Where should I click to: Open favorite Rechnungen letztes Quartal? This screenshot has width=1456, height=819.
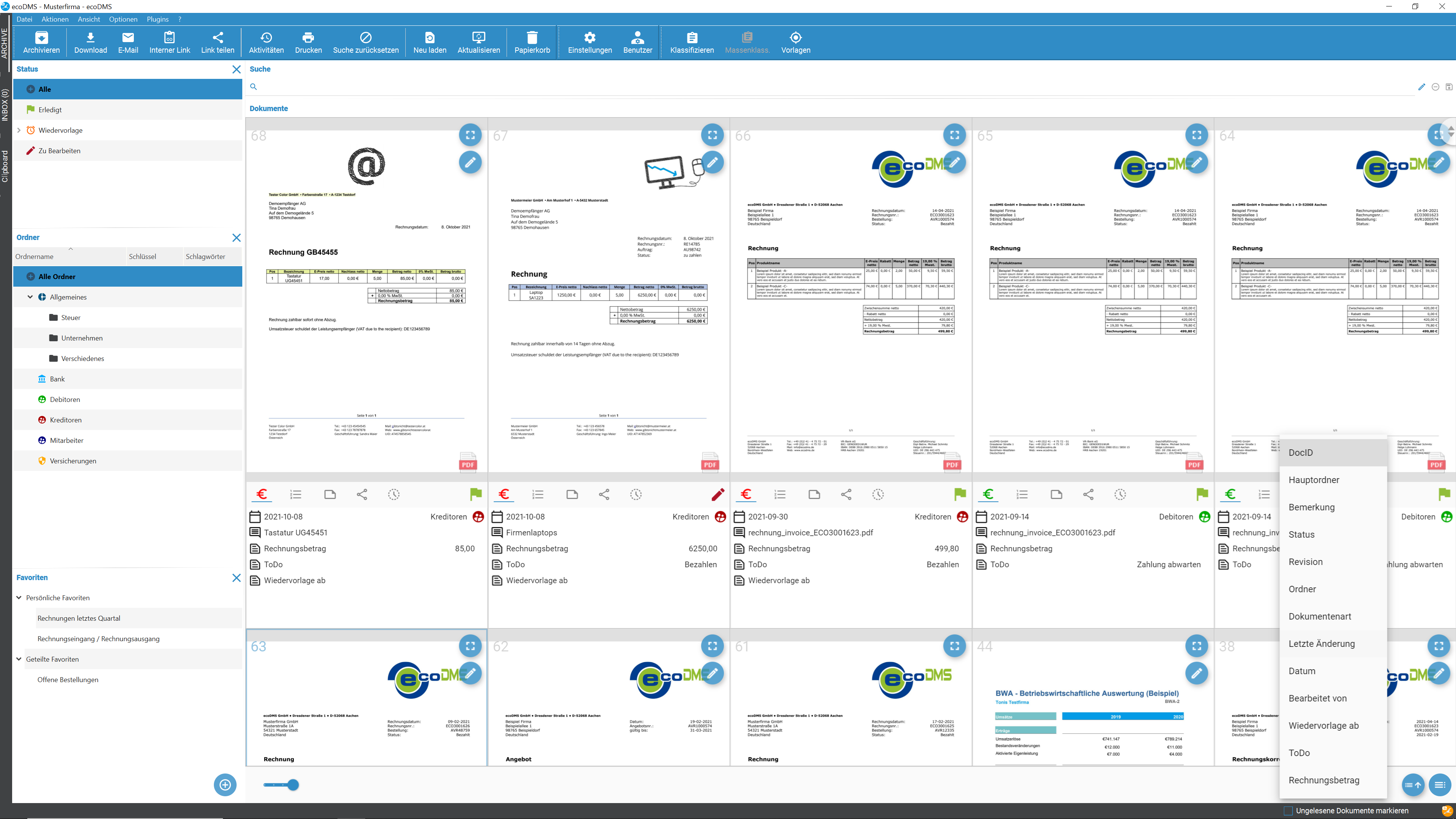(x=139, y=618)
